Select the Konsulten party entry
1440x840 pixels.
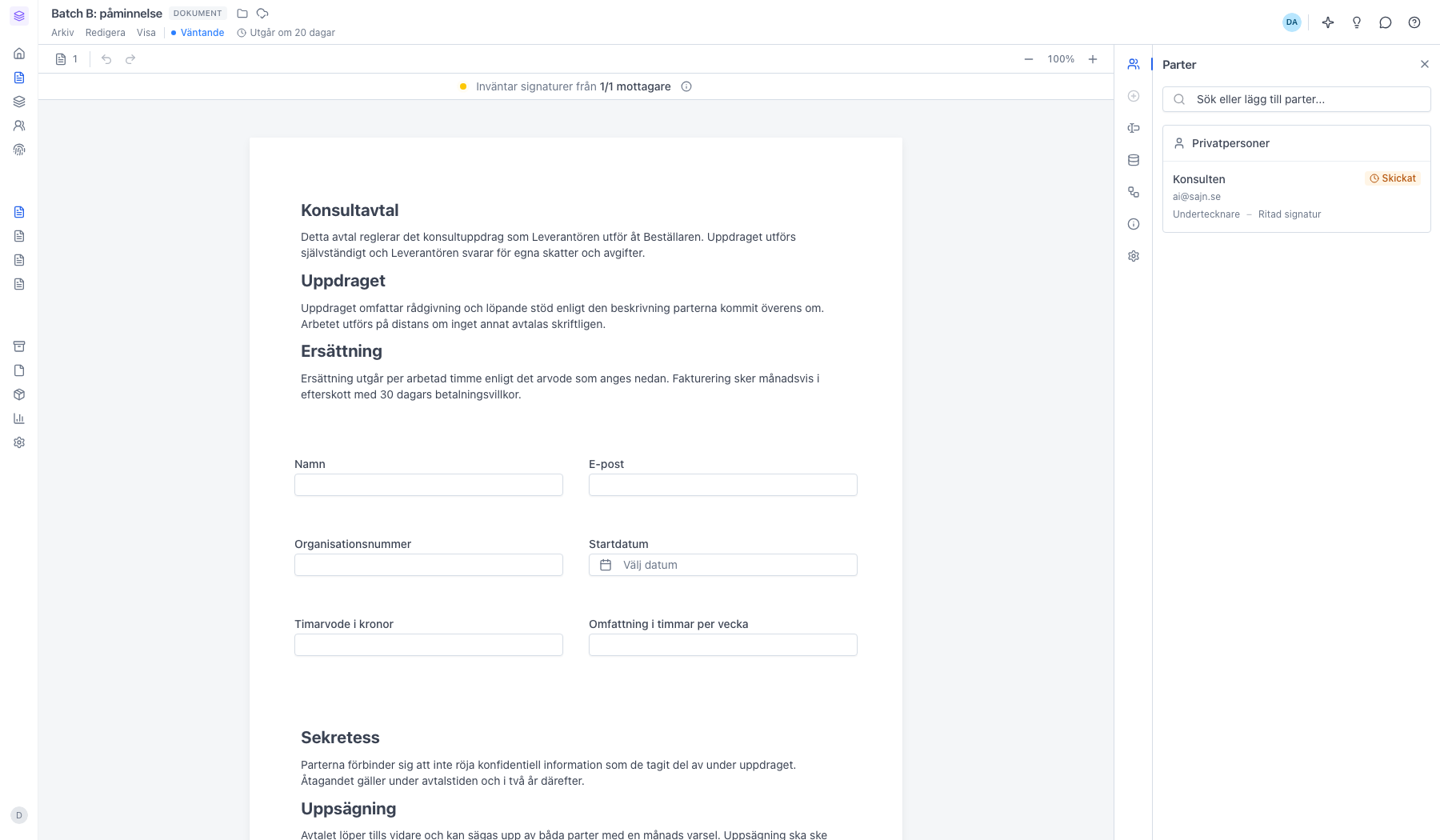click(x=1297, y=197)
